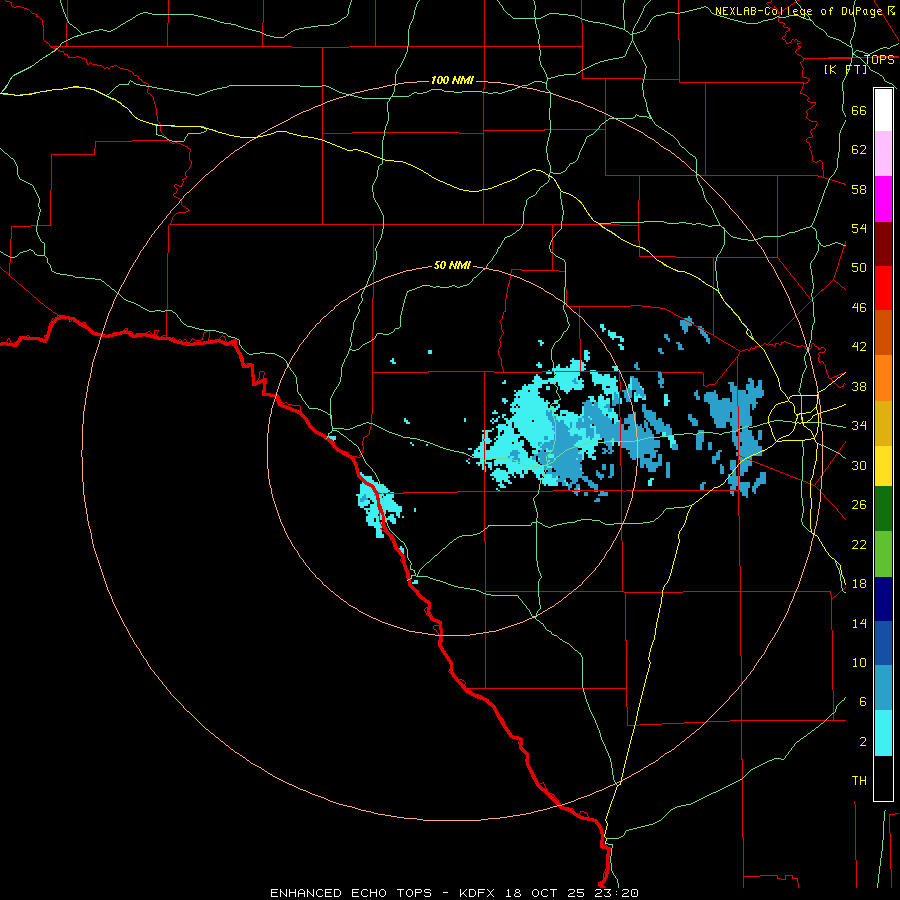Click the blue echo patch near the highway loop
900x900 pixels.
738,425
